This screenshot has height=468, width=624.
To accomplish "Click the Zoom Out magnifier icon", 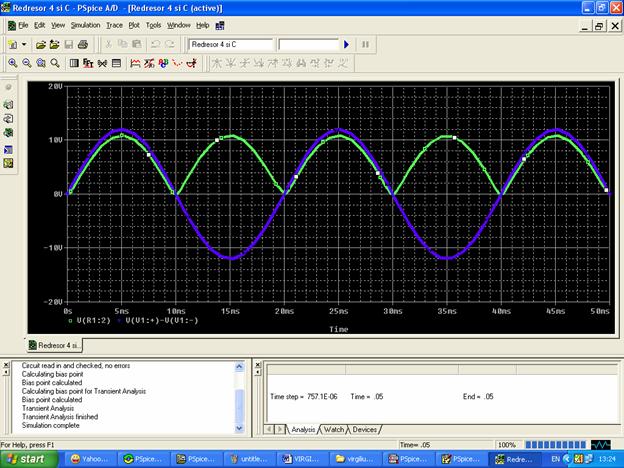I will click(x=26, y=62).
